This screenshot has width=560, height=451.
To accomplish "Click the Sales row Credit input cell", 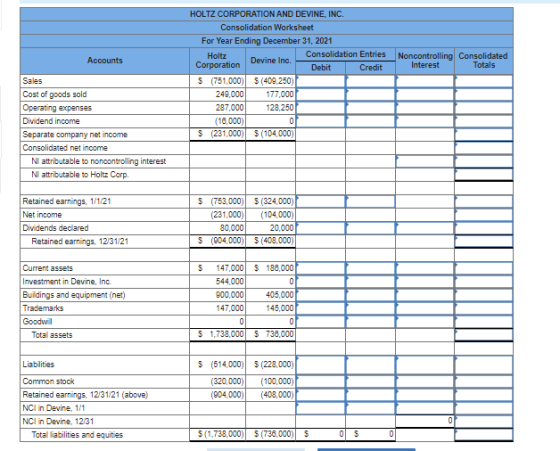I will [x=370, y=81].
